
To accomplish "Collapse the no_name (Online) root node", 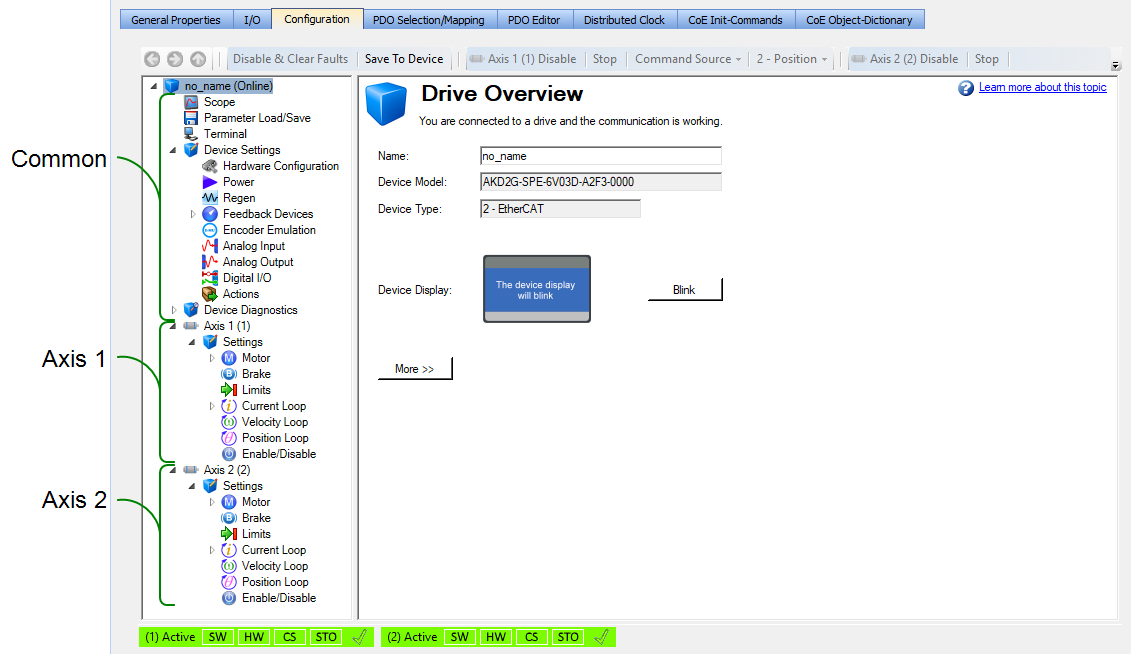I will click(x=154, y=86).
